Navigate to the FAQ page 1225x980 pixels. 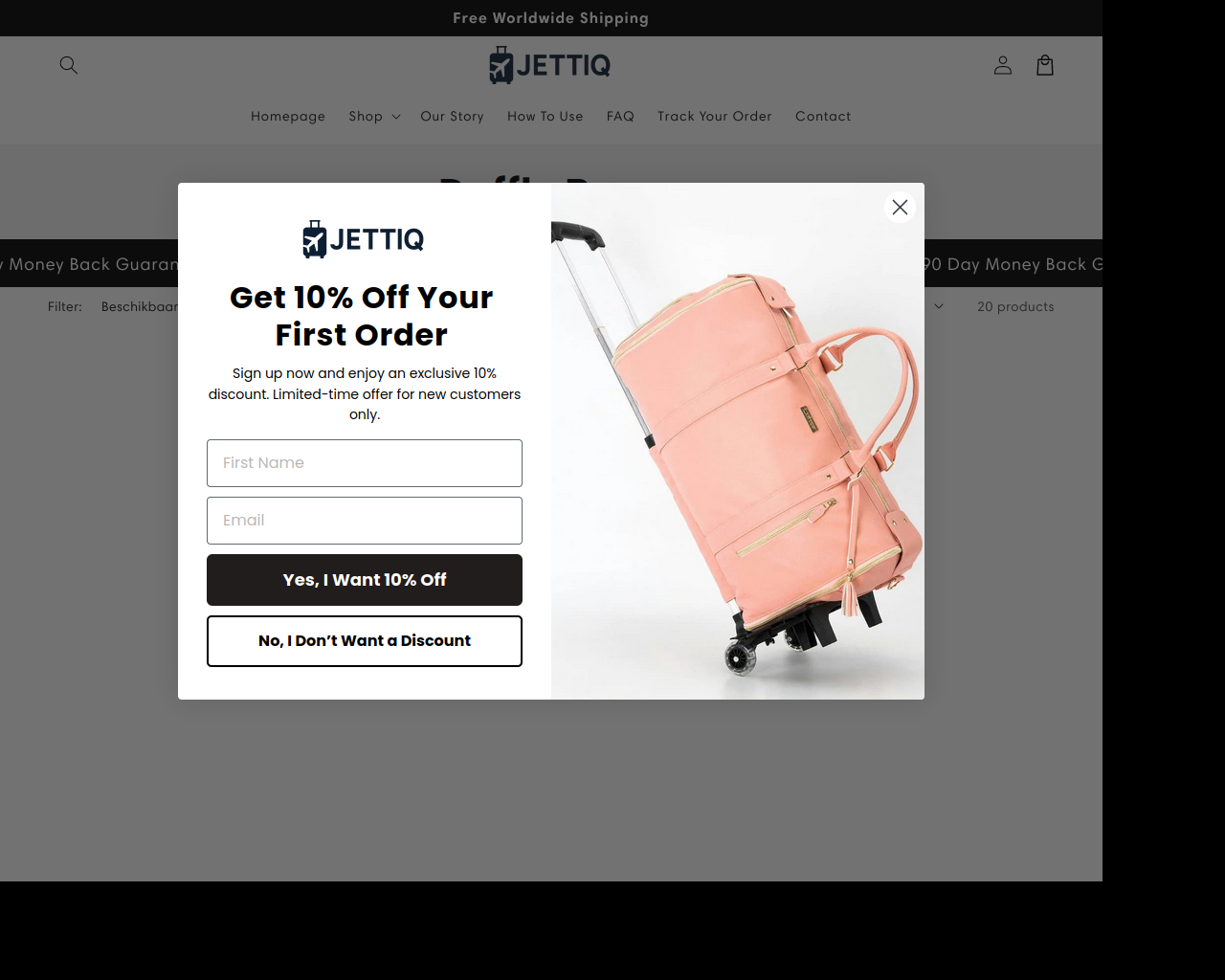(x=620, y=116)
